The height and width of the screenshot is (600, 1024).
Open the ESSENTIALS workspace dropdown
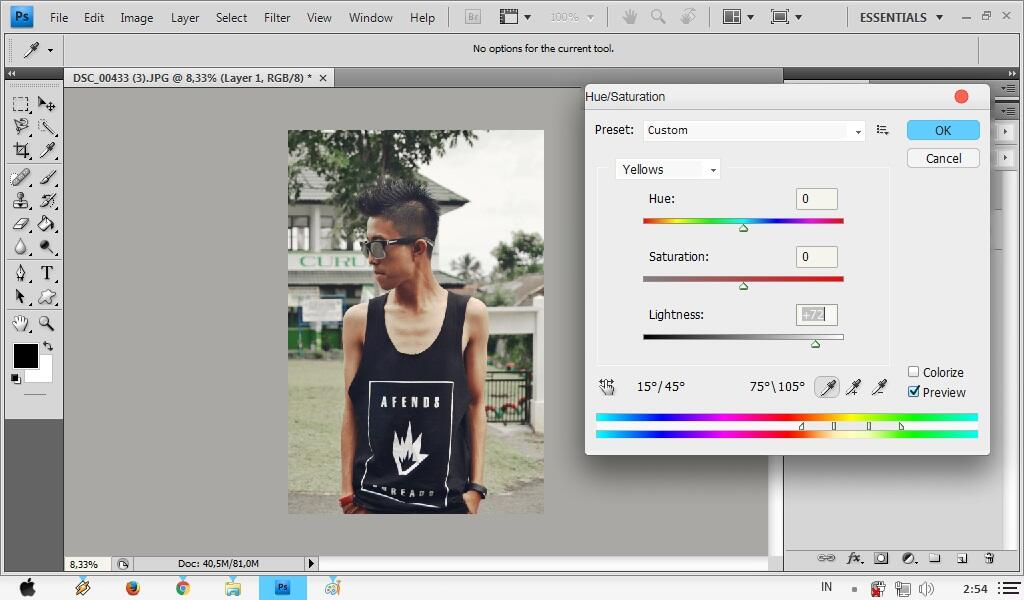[901, 18]
